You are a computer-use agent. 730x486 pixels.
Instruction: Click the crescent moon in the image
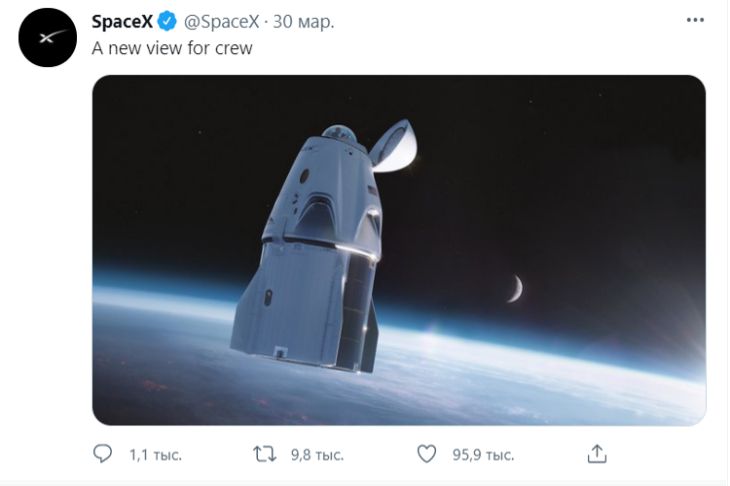[515, 289]
